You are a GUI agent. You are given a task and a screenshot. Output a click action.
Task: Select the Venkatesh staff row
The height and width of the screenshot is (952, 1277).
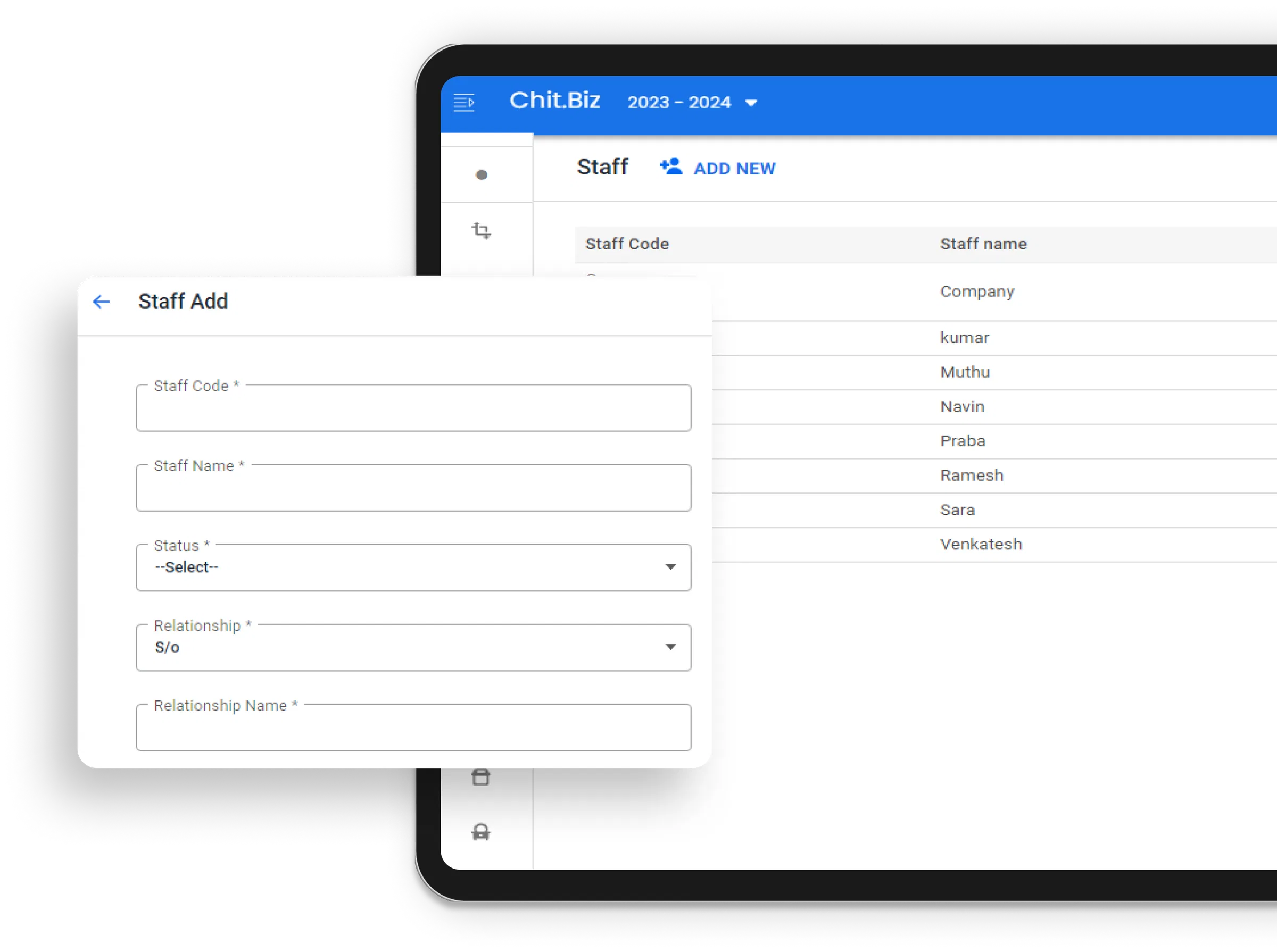pos(994,545)
